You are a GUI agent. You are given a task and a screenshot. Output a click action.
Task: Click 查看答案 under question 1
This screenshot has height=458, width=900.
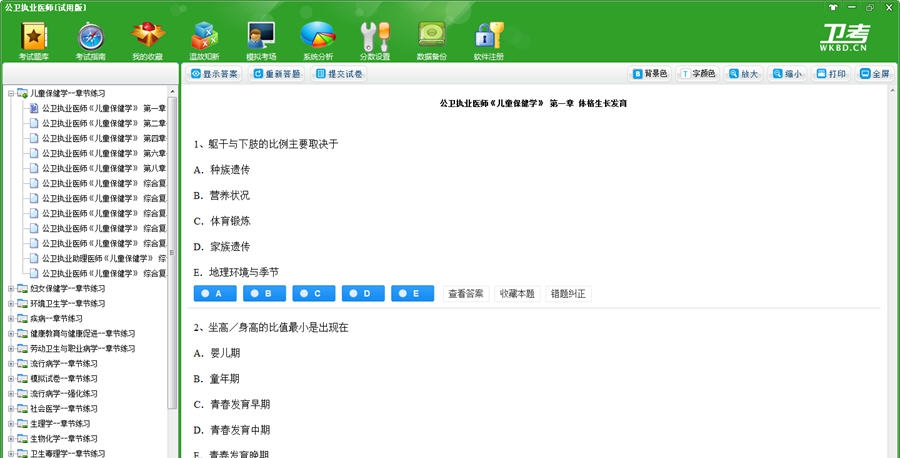[465, 294]
